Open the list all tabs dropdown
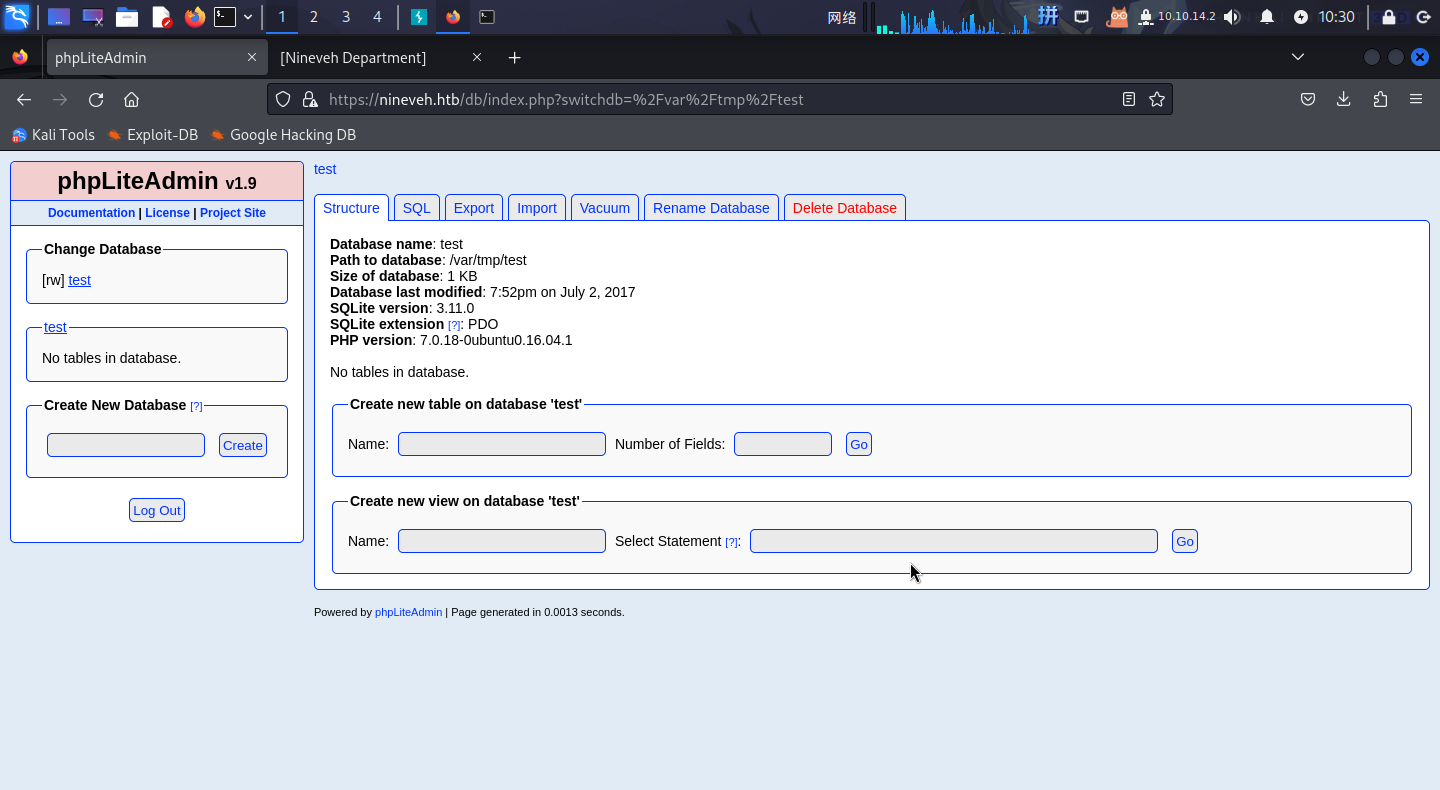 (x=1298, y=57)
